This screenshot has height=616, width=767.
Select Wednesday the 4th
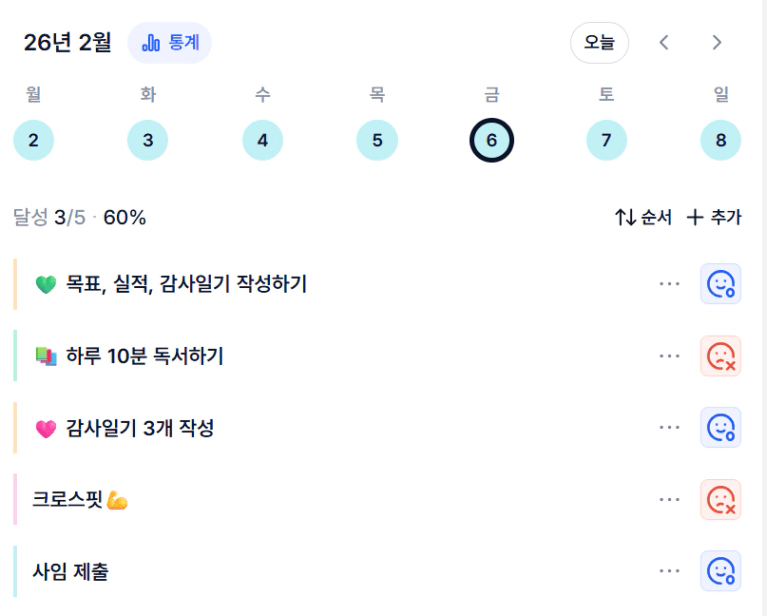click(x=262, y=140)
